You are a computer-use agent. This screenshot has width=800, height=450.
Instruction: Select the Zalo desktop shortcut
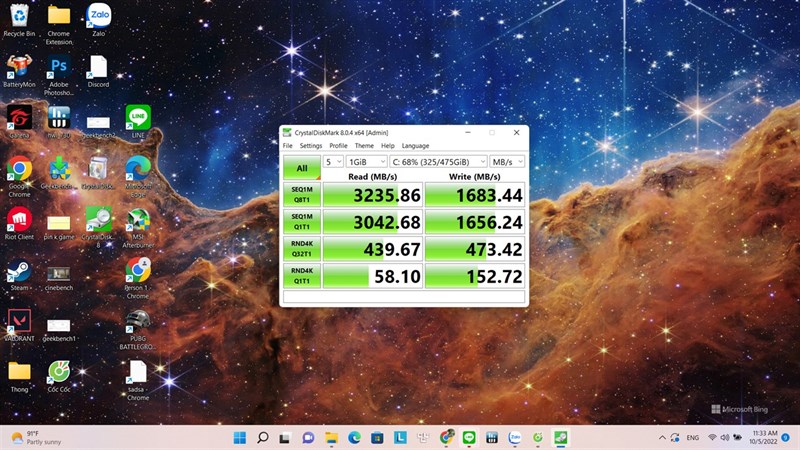[x=98, y=20]
